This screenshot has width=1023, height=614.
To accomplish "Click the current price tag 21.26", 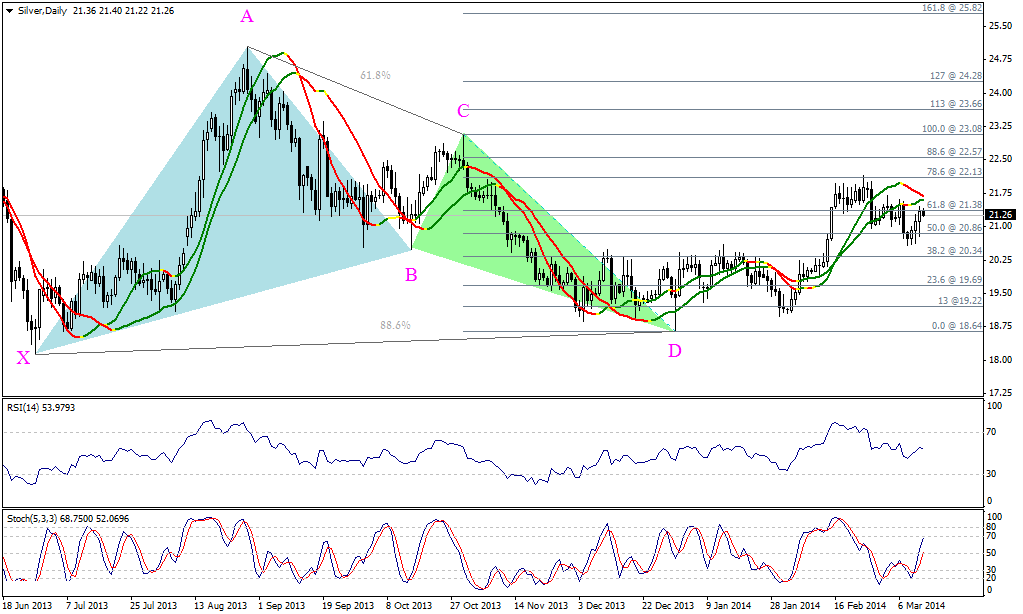I will [x=1000, y=215].
